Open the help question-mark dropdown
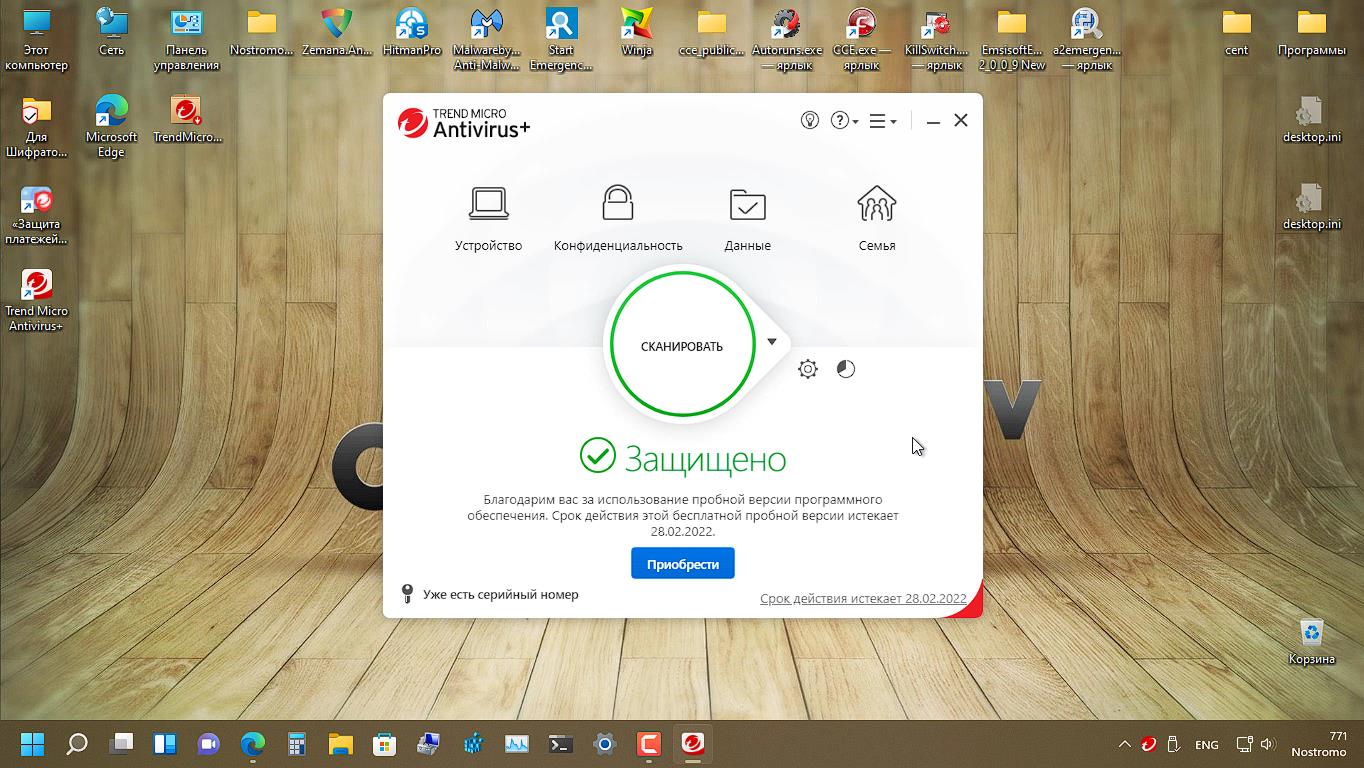 click(x=844, y=120)
